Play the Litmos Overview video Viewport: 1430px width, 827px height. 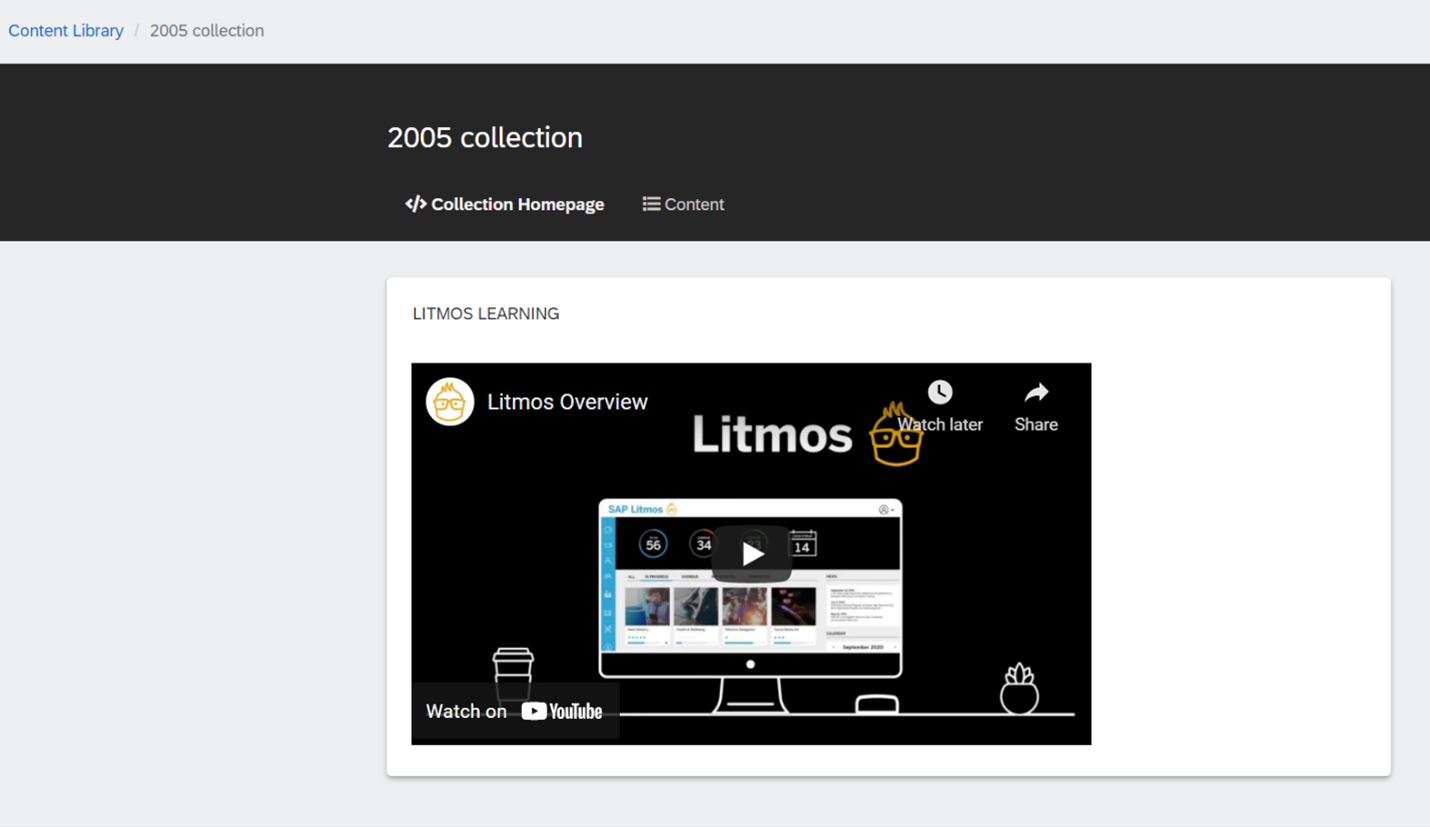(752, 554)
